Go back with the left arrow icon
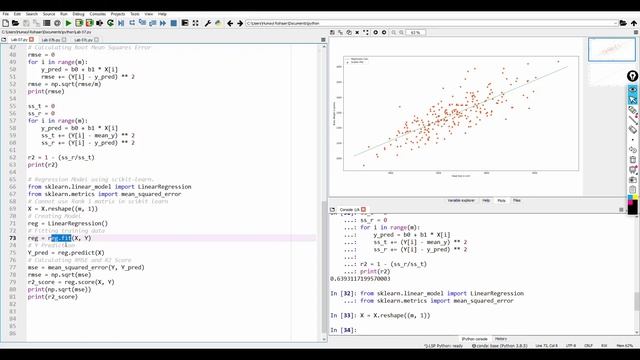The height and width of the screenshot is (360, 640). [x=230, y=23]
